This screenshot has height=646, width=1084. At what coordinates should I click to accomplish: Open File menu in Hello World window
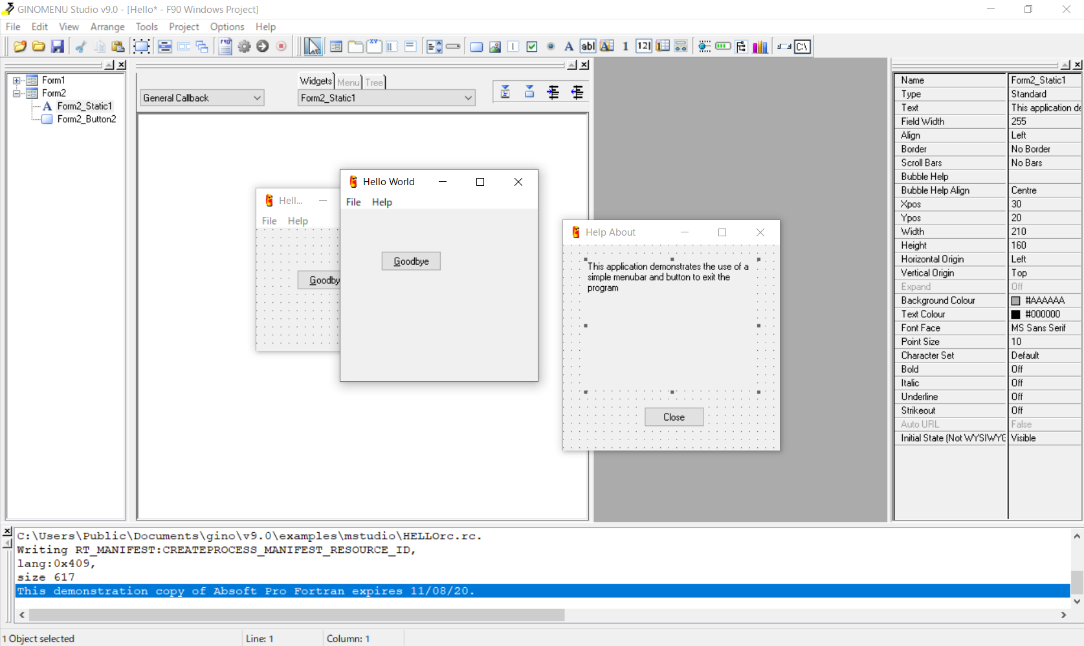353,202
